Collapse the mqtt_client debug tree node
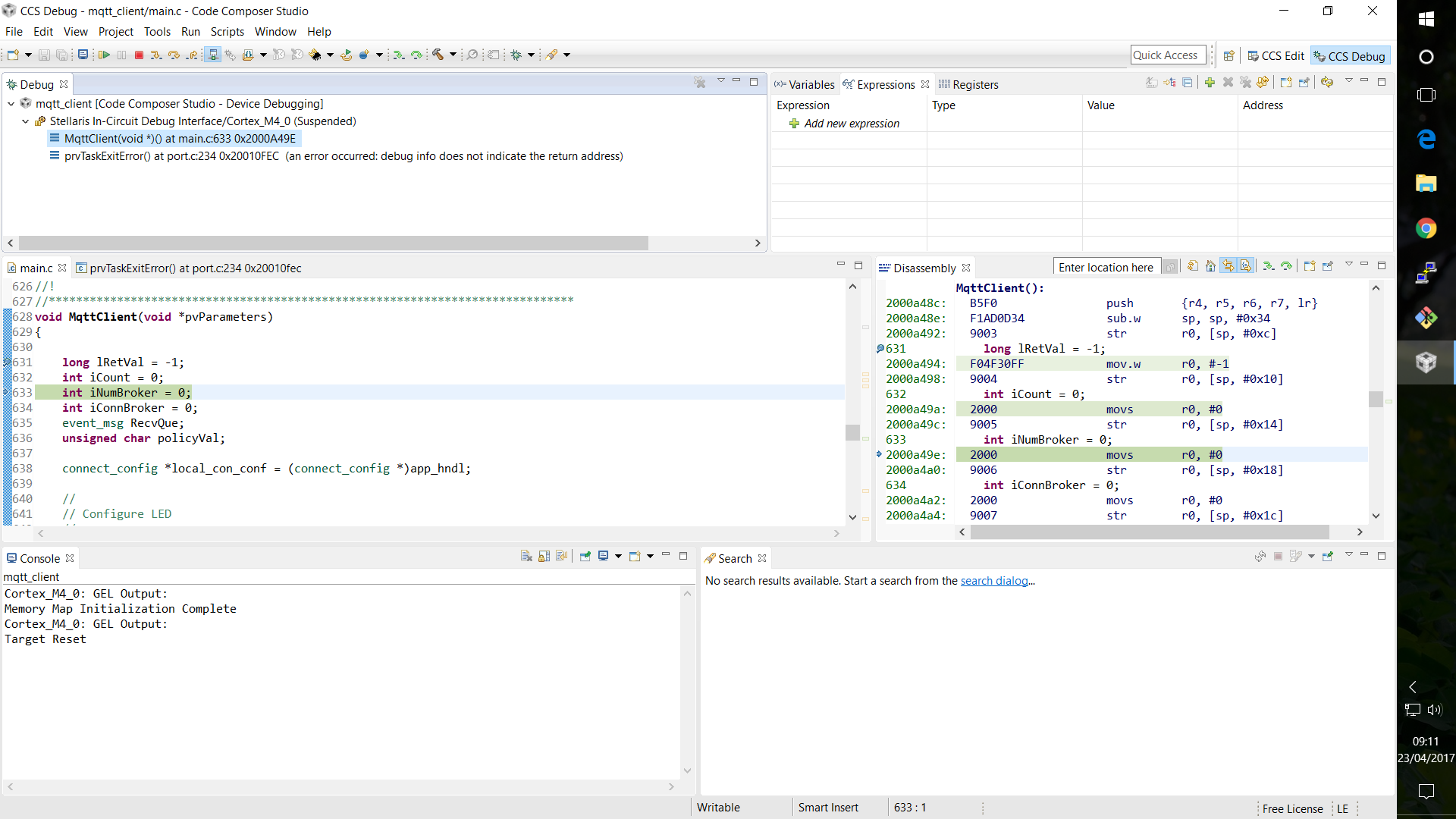The height and width of the screenshot is (819, 1456). tap(11, 104)
